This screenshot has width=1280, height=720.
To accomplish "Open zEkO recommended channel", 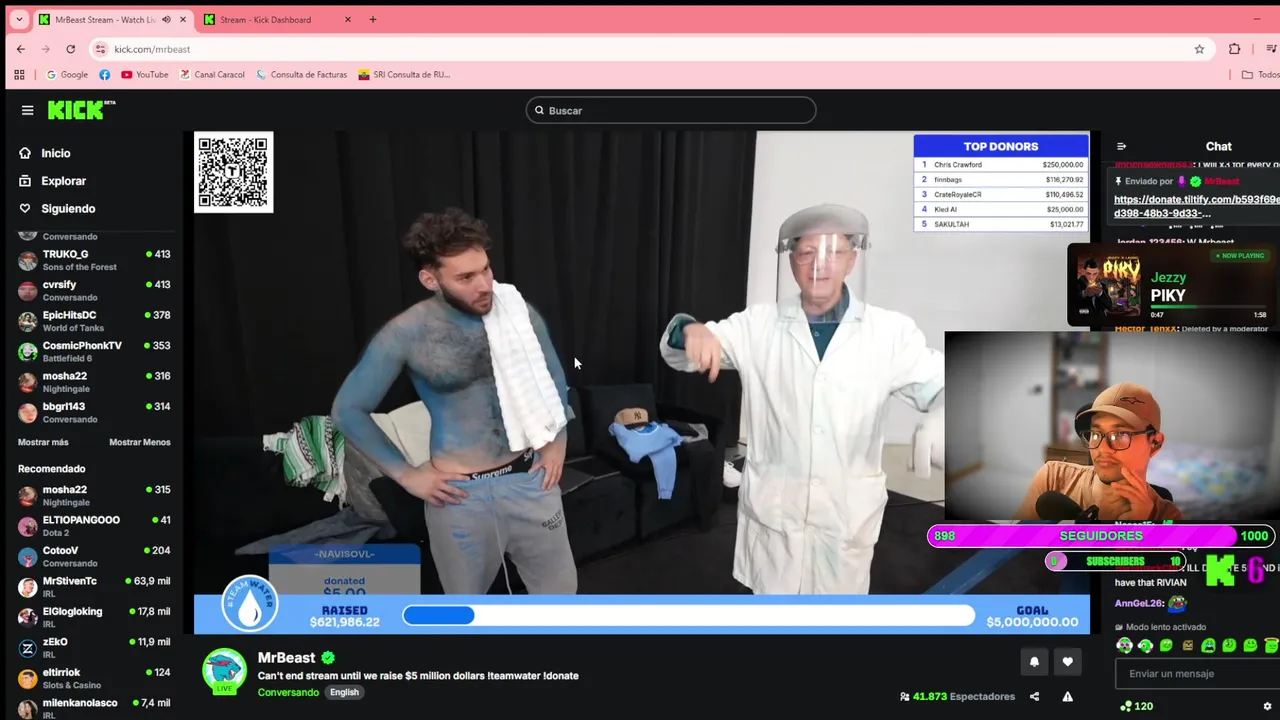I will 94,648.
